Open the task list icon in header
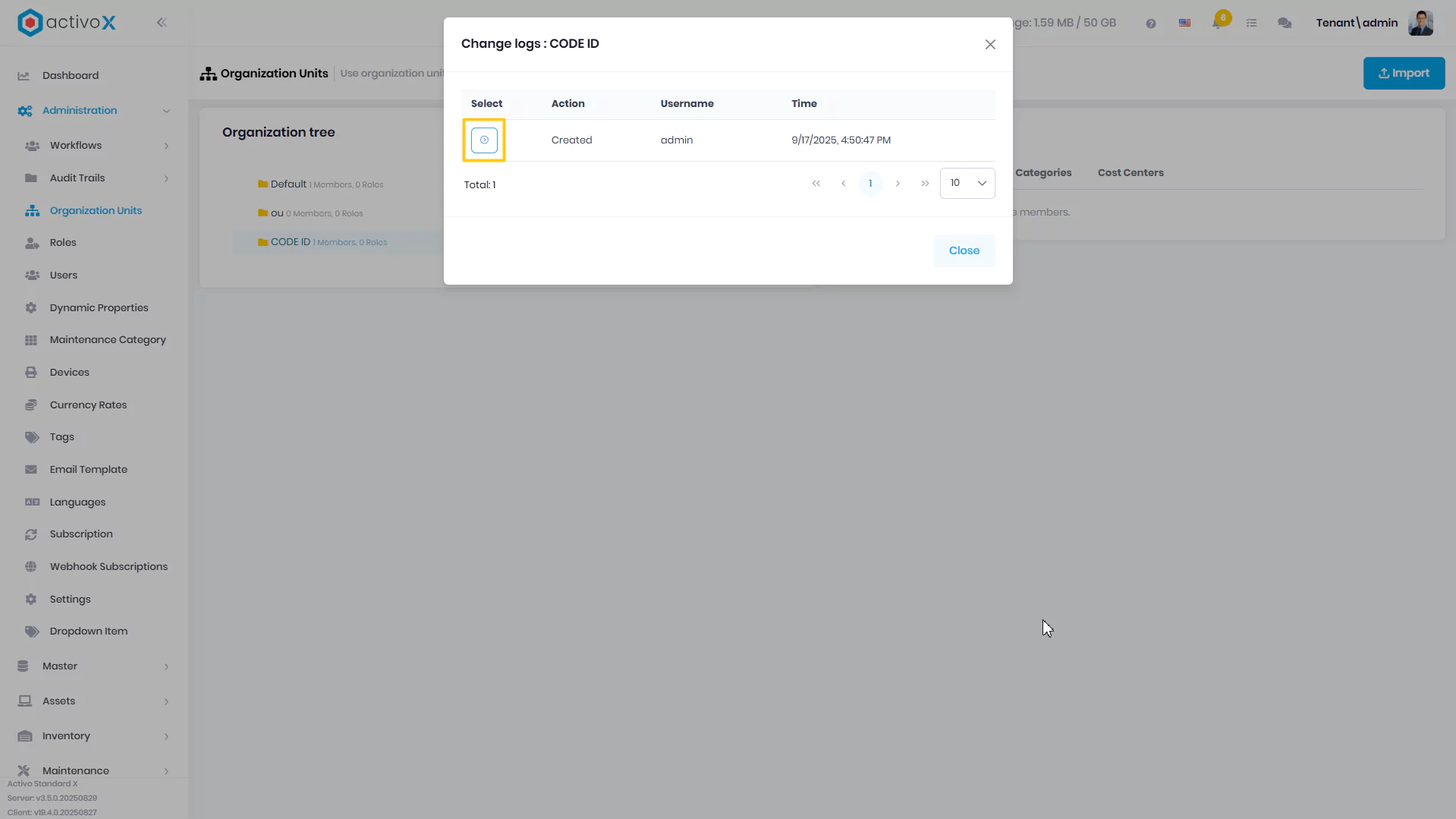The width and height of the screenshot is (1456, 819). tap(1251, 24)
